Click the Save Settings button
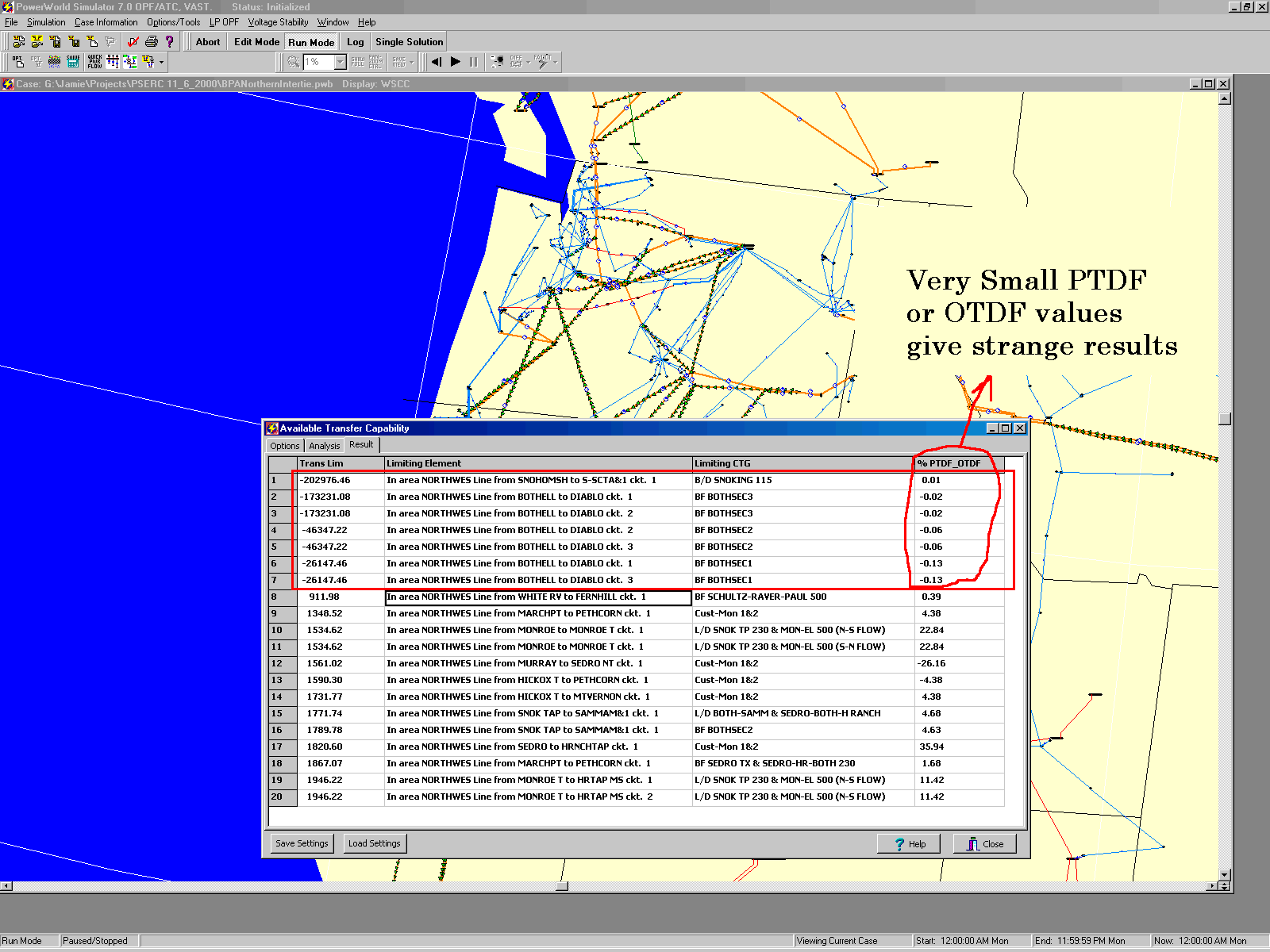 click(302, 843)
